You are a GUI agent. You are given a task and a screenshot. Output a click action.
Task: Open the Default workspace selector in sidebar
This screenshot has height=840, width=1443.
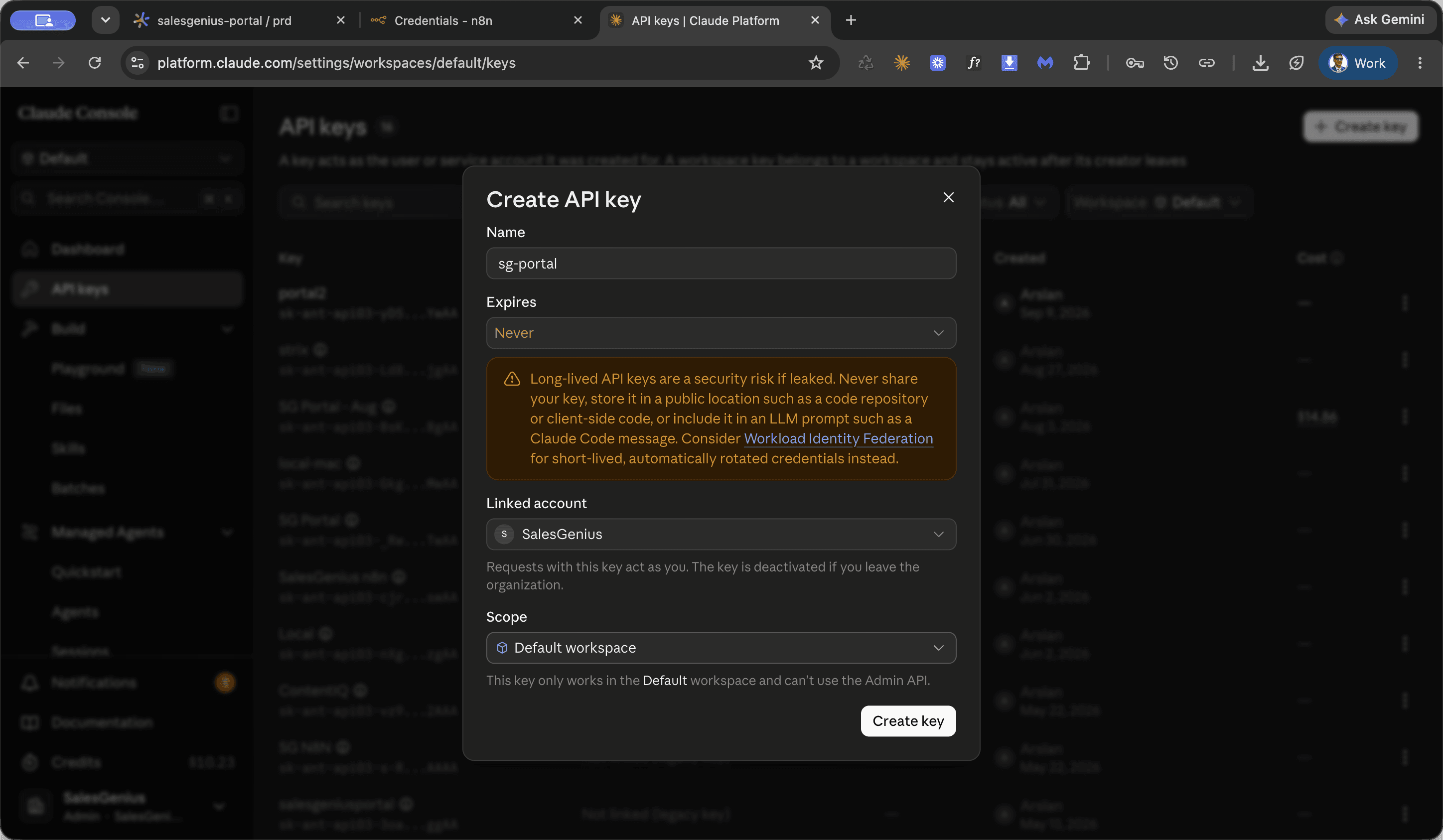[x=127, y=158]
